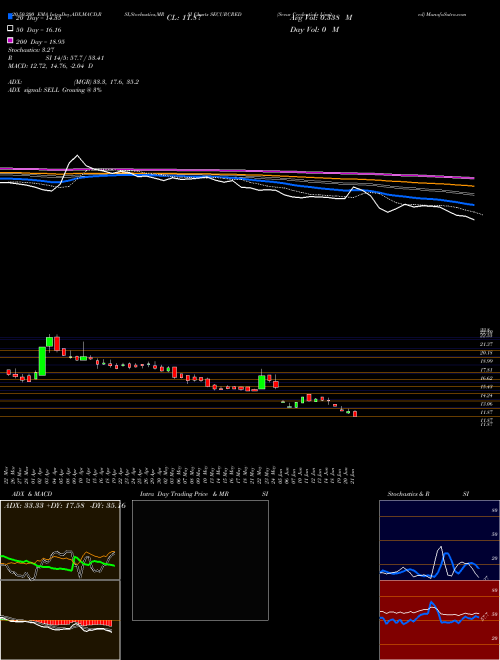500x660 pixels.
Task: Click the 14.24 price axis label
Action: point(487,396)
